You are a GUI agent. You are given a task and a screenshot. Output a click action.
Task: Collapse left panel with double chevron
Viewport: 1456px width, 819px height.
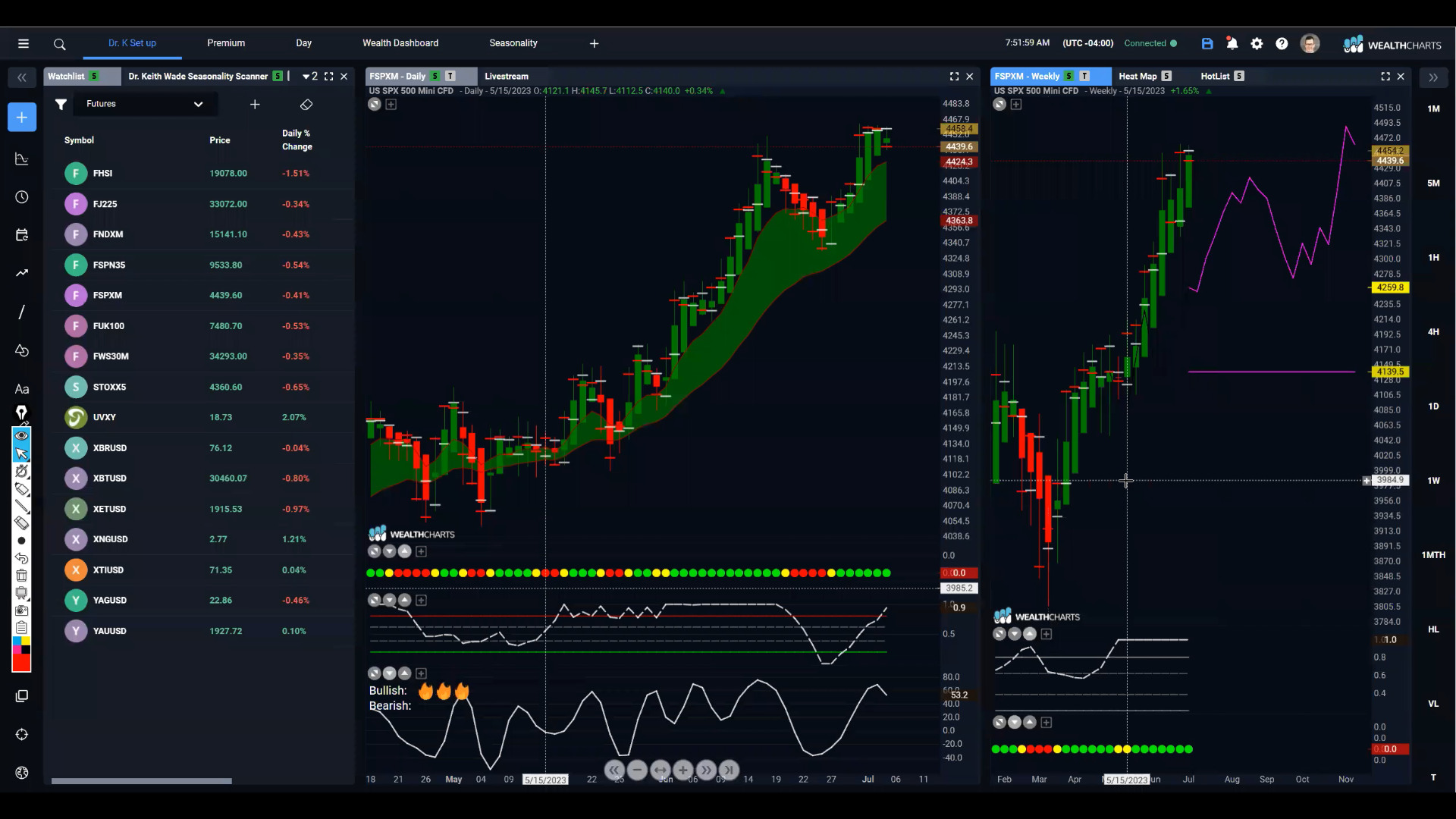[x=22, y=77]
